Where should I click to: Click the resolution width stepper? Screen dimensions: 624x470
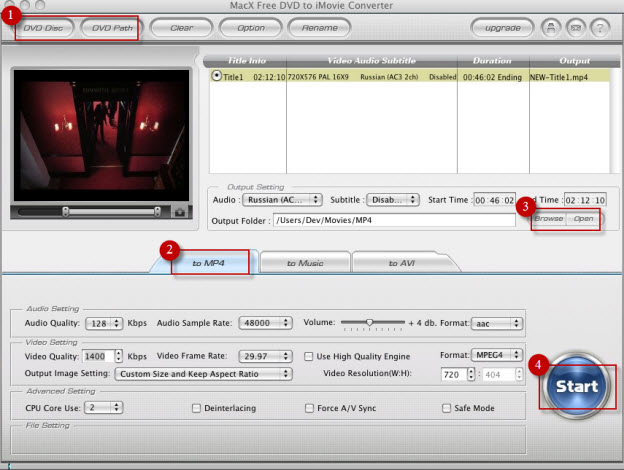point(471,374)
